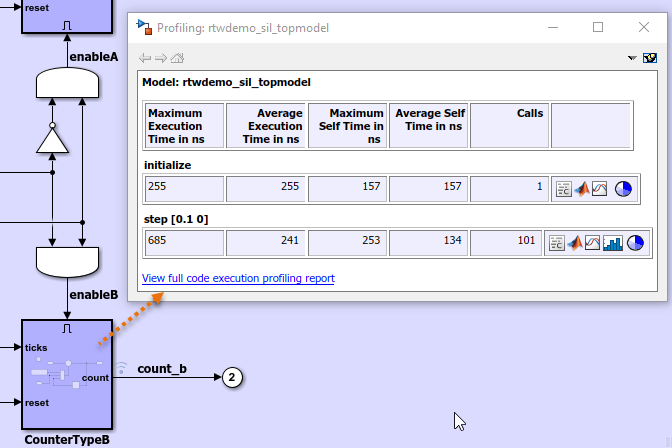Open the pie chart icon in step [0.1 0] row
Viewport: 672px width, 448px height.
[x=635, y=243]
